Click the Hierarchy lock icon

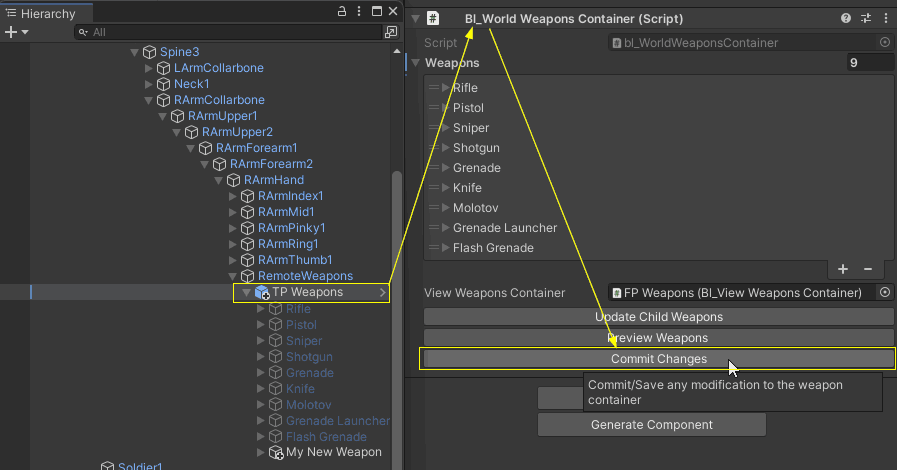point(343,11)
